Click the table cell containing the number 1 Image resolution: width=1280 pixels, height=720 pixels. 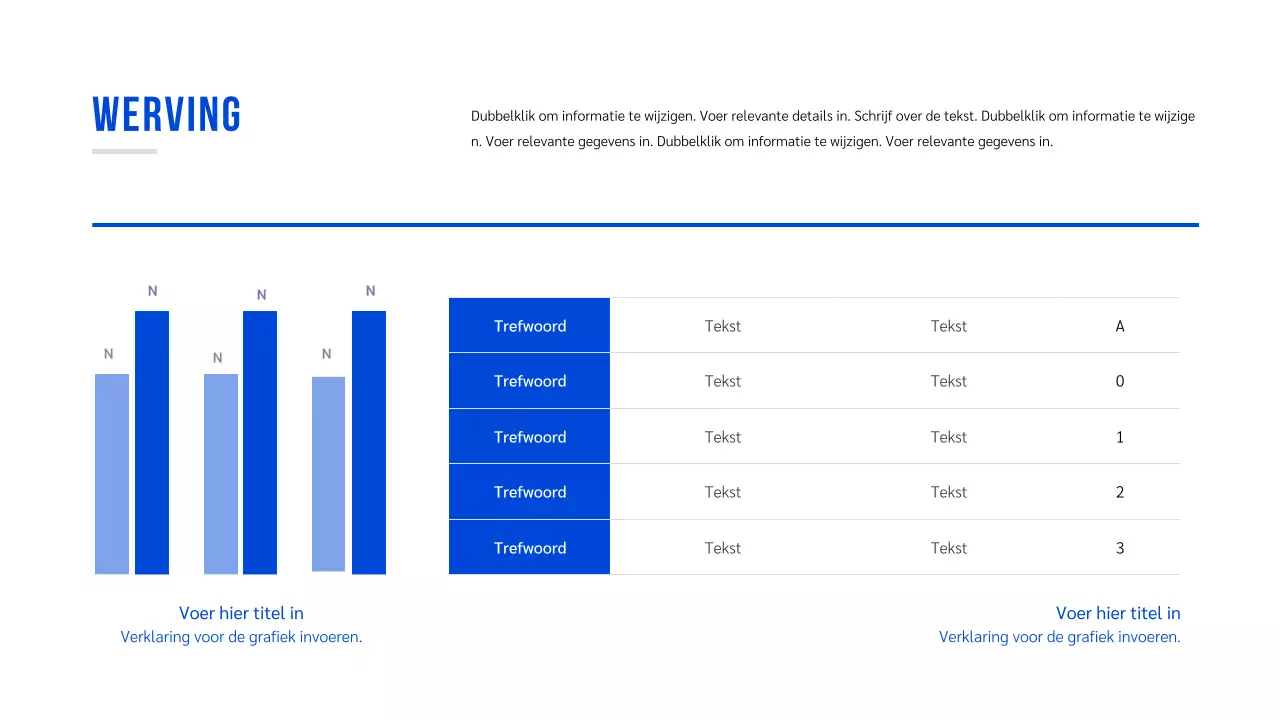[1119, 437]
